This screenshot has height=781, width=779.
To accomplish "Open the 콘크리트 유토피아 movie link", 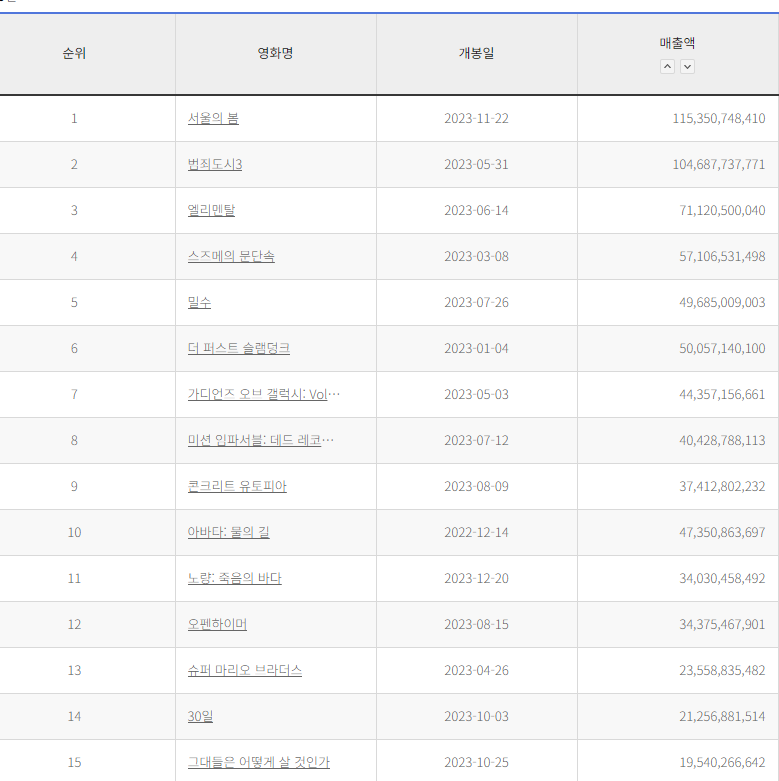I will (x=237, y=486).
